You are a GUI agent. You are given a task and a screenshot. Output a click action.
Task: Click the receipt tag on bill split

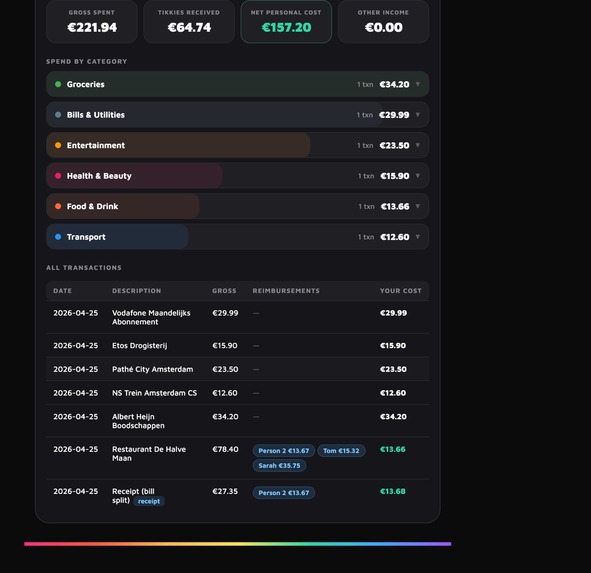pyautogui.click(x=149, y=501)
